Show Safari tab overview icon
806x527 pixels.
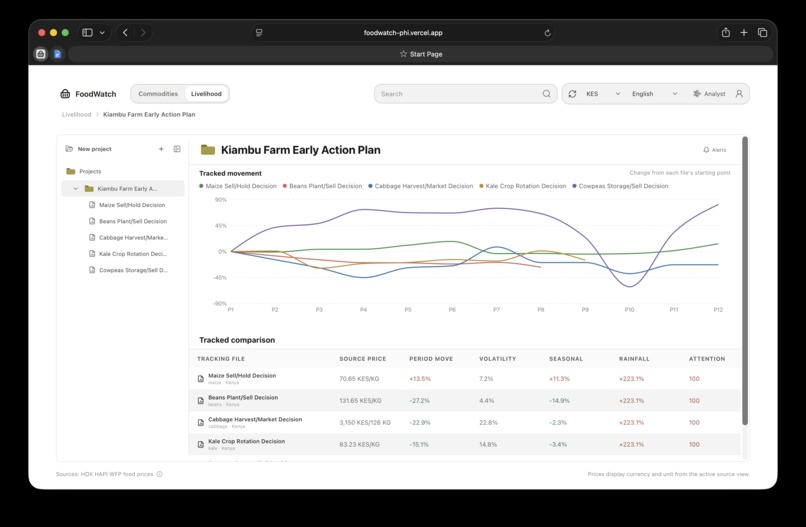click(x=762, y=32)
